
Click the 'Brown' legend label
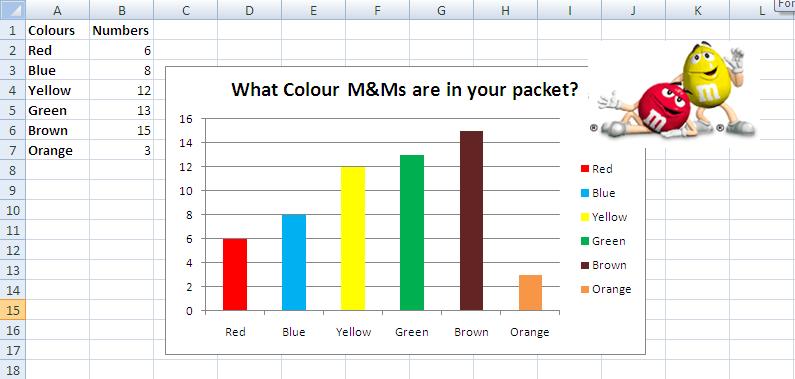pyautogui.click(x=609, y=266)
